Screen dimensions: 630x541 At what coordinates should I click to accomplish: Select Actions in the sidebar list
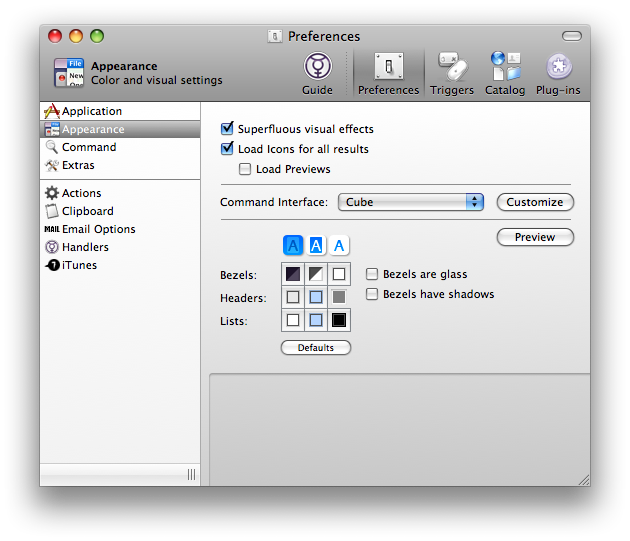point(120,193)
